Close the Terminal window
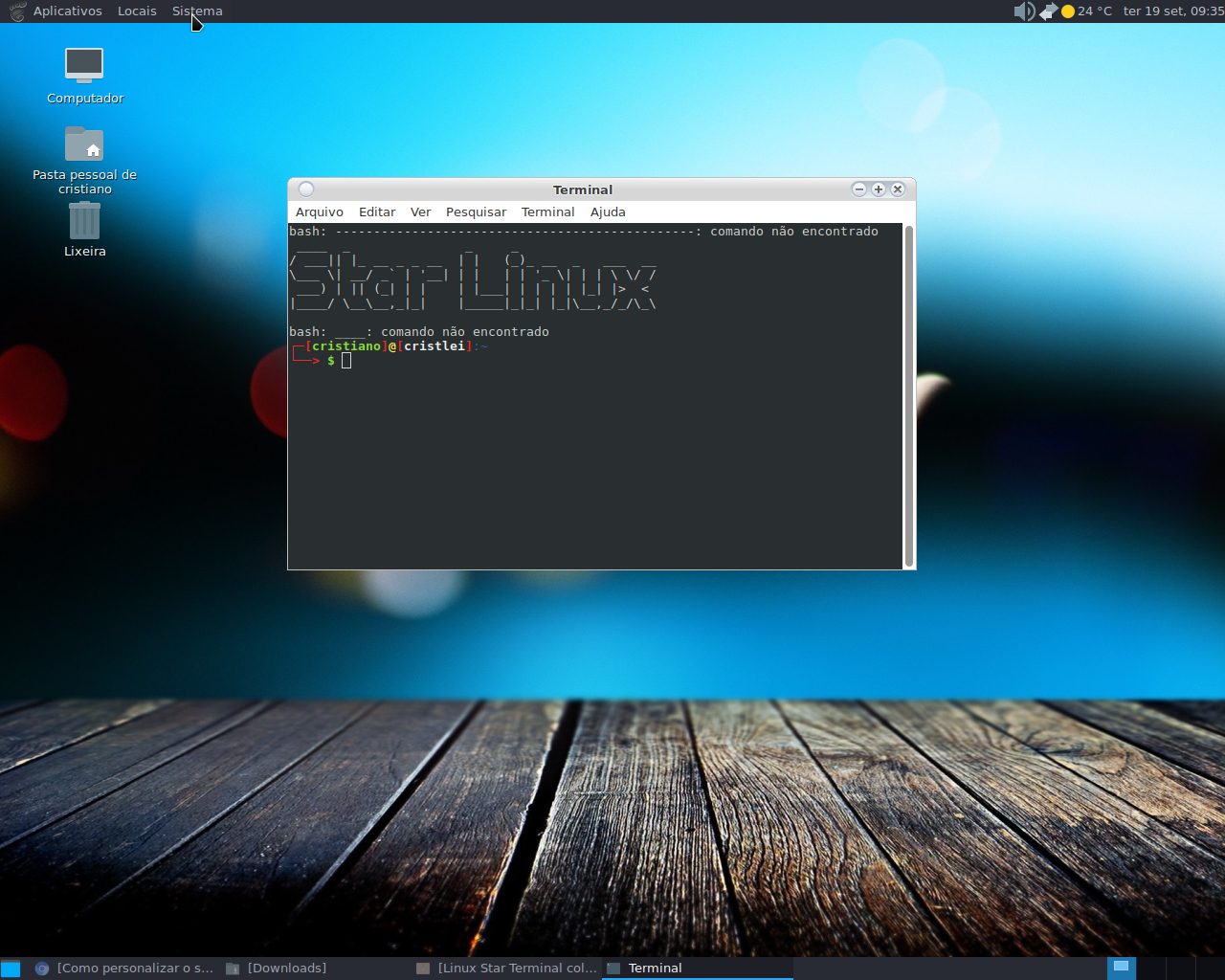Viewport: 1225px width, 980px height. [x=898, y=189]
